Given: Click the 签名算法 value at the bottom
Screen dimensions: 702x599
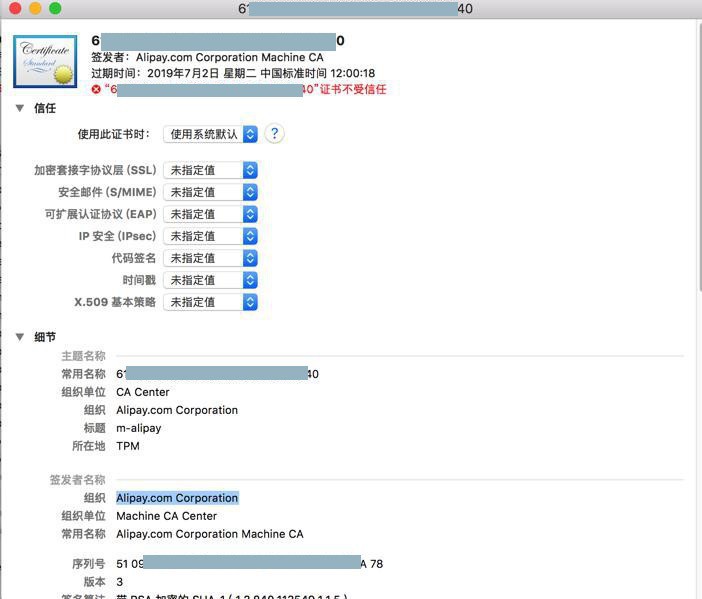Looking at the screenshot, I should (x=232, y=596).
